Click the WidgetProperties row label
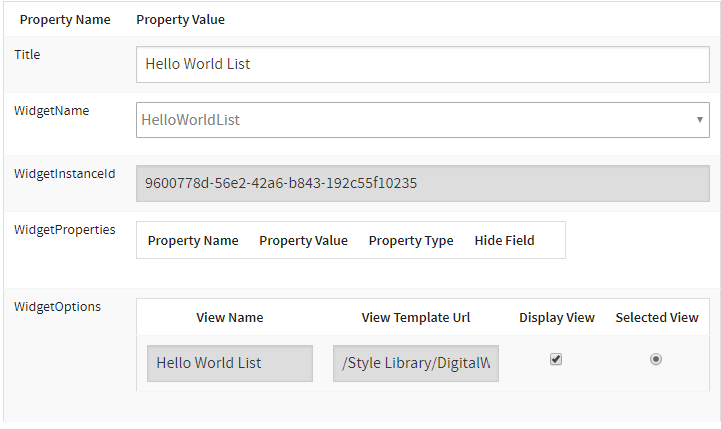The width and height of the screenshot is (721, 429). (x=64, y=229)
